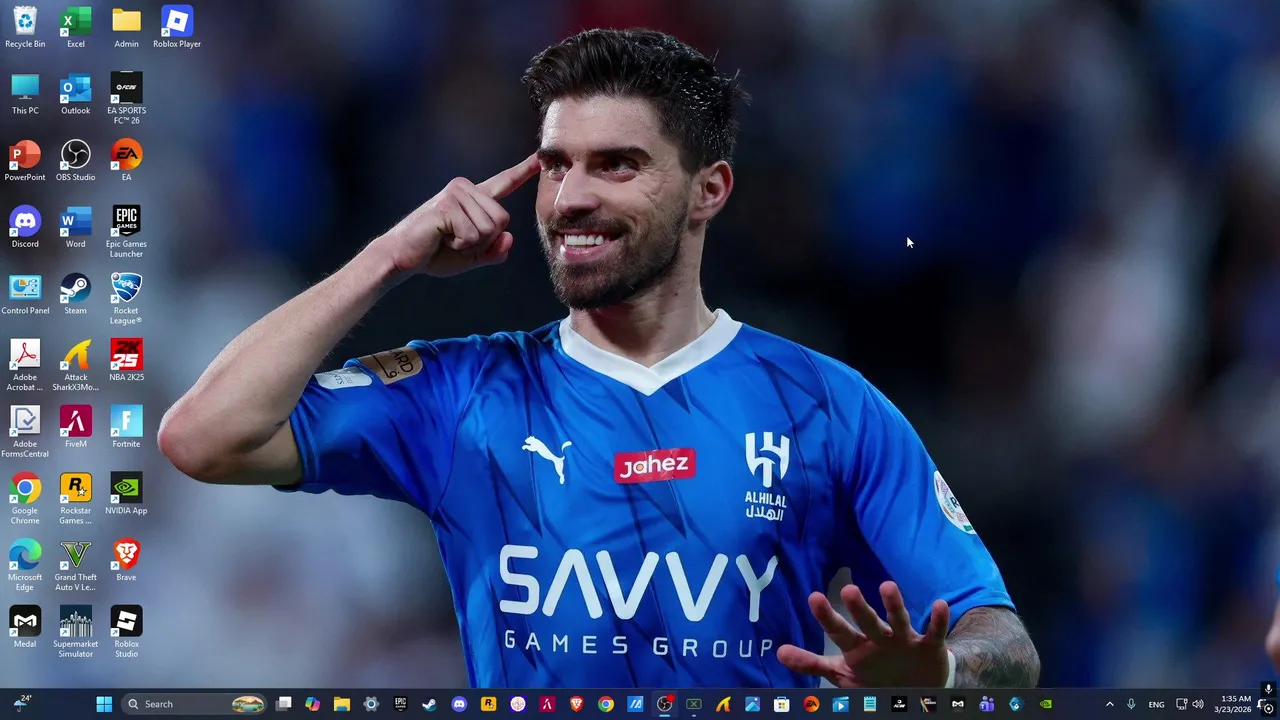Open Notepad from the taskbar
Screen dimensions: 1280x720
tap(870, 704)
